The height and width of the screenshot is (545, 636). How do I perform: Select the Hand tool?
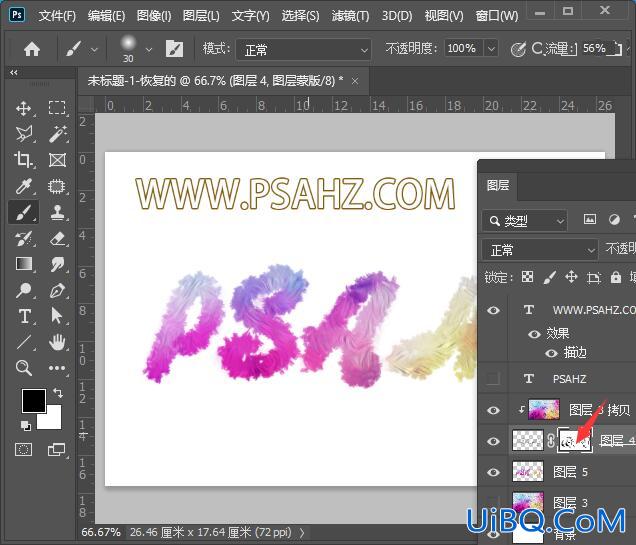(57, 342)
